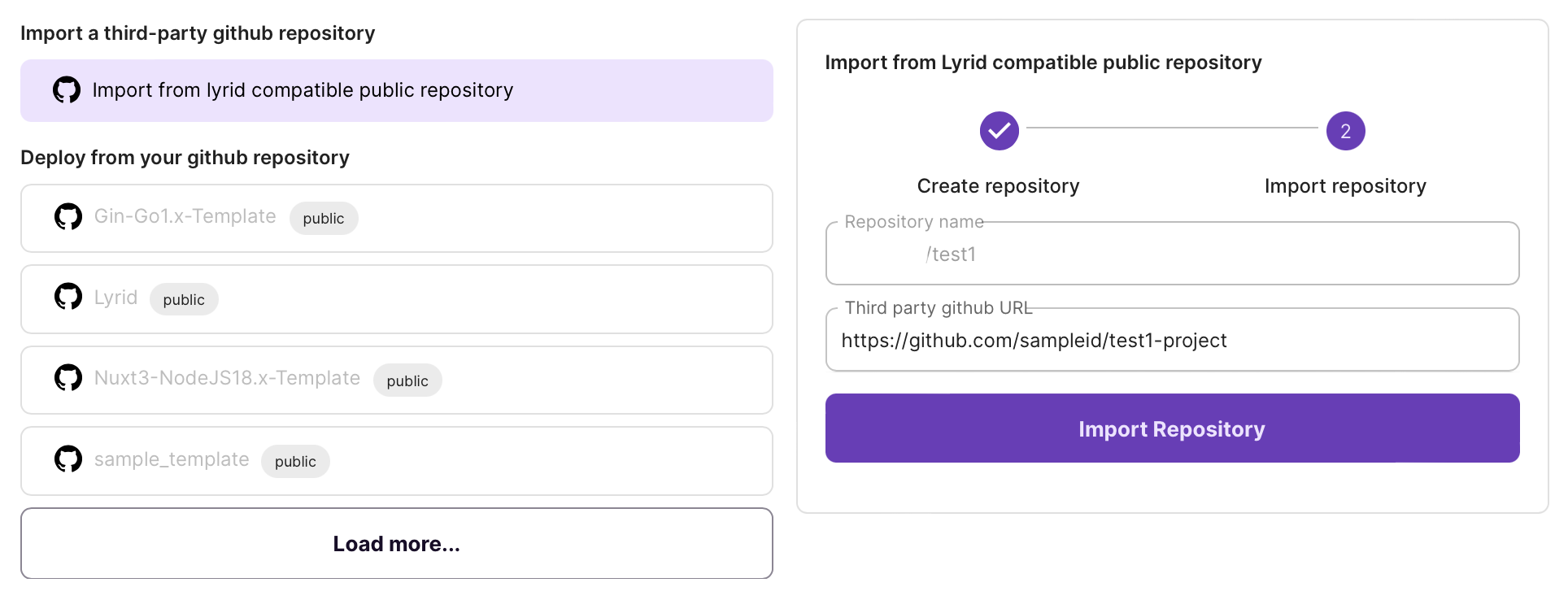The height and width of the screenshot is (600, 1568).
Task: Click the public badge on sample_template
Action: tap(295, 462)
